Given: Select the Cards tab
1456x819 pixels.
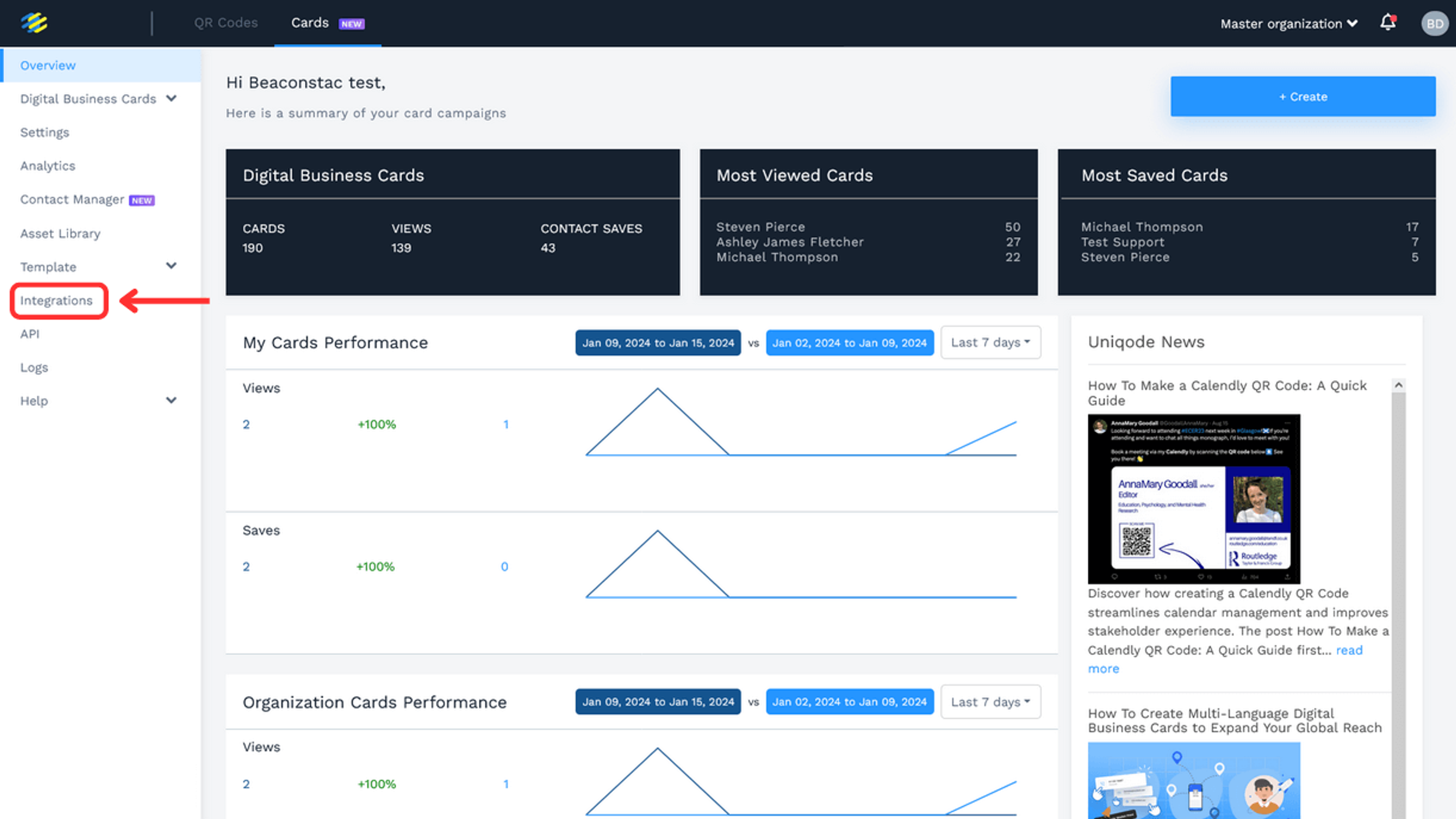Looking at the screenshot, I should pos(310,23).
